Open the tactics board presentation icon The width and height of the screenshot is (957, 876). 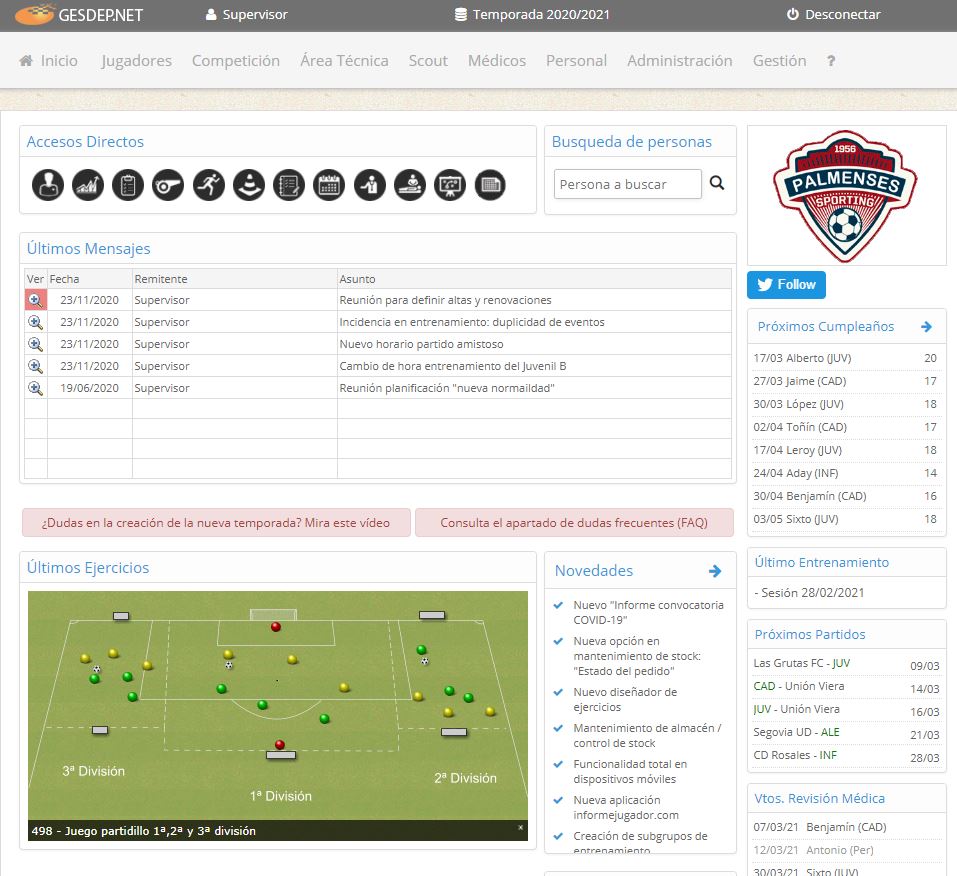pos(450,185)
